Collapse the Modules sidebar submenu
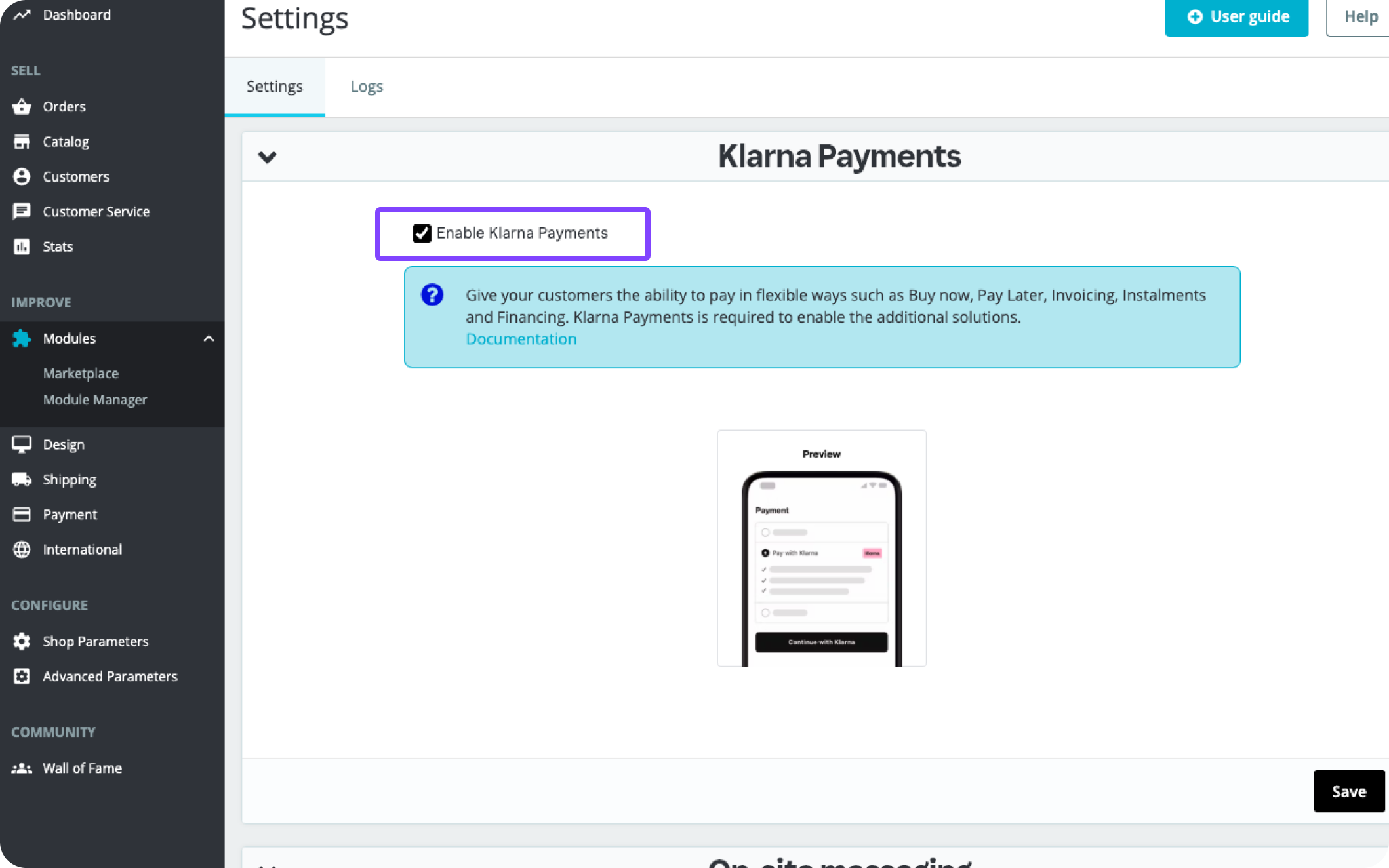This screenshot has width=1389, height=868. coord(209,338)
